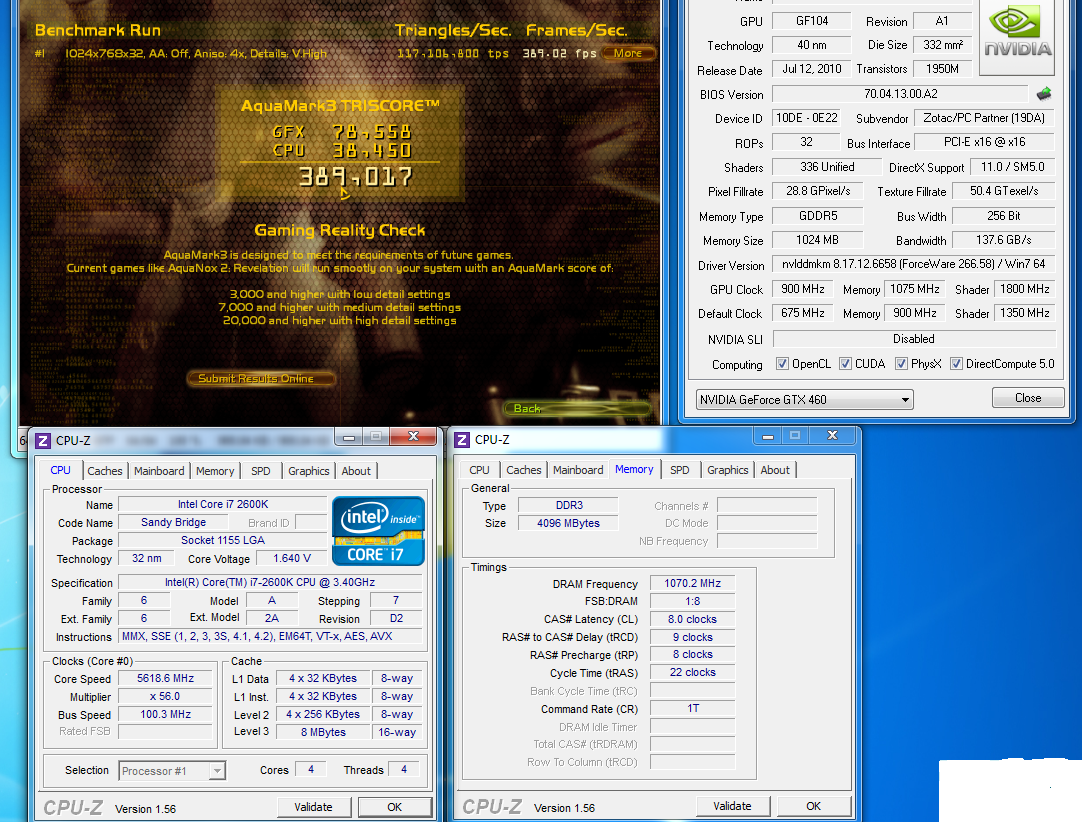Viewport: 1082px width, 822px height.
Task: Click the Multiplier x 56.0 value
Action: tap(166, 696)
